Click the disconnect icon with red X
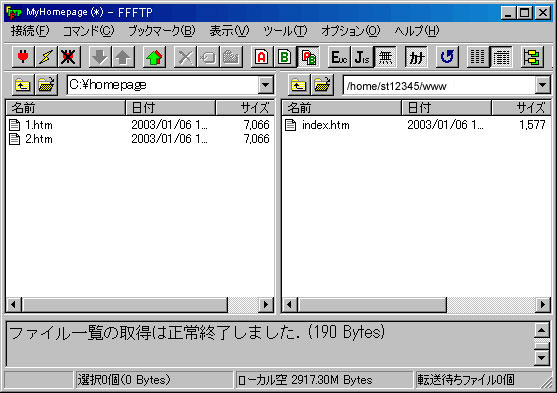Image resolution: width=557 pixels, height=393 pixels. [x=68, y=57]
